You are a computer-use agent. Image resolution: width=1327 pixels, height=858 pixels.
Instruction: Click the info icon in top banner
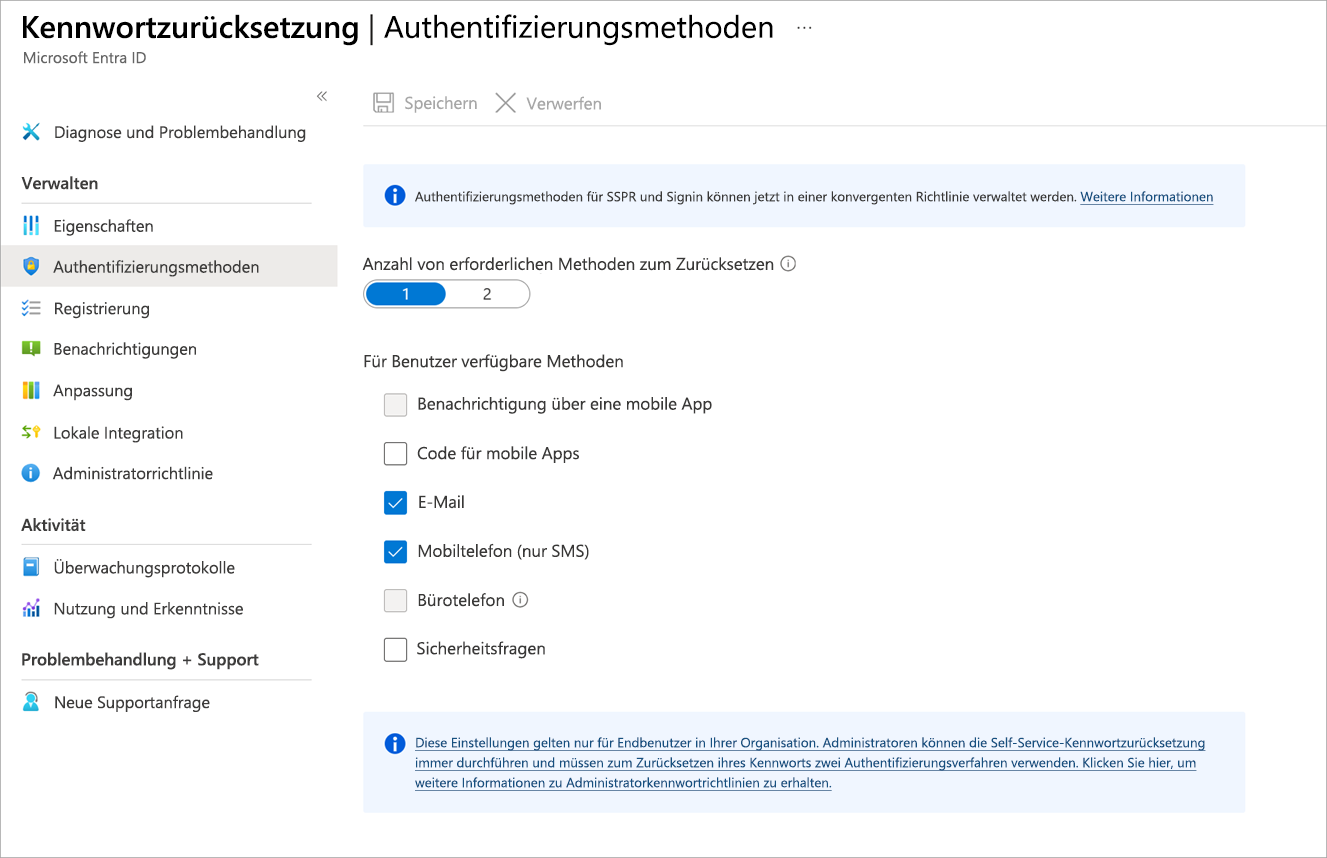coord(395,195)
